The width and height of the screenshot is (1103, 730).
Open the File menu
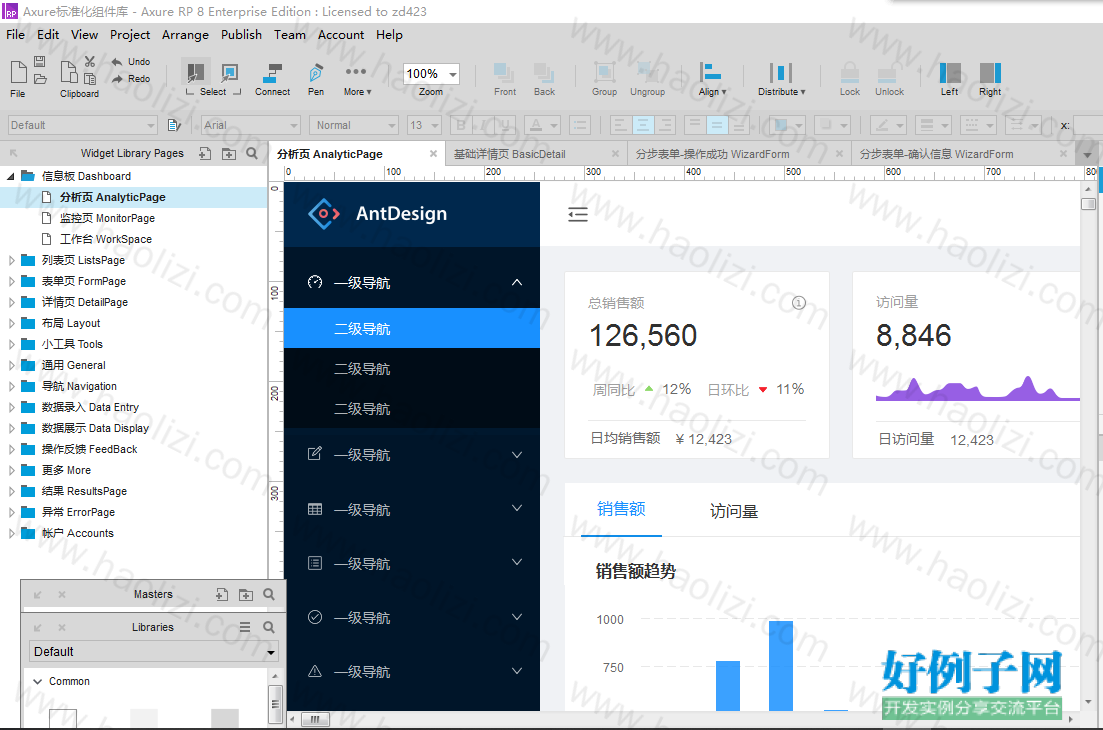(15, 34)
